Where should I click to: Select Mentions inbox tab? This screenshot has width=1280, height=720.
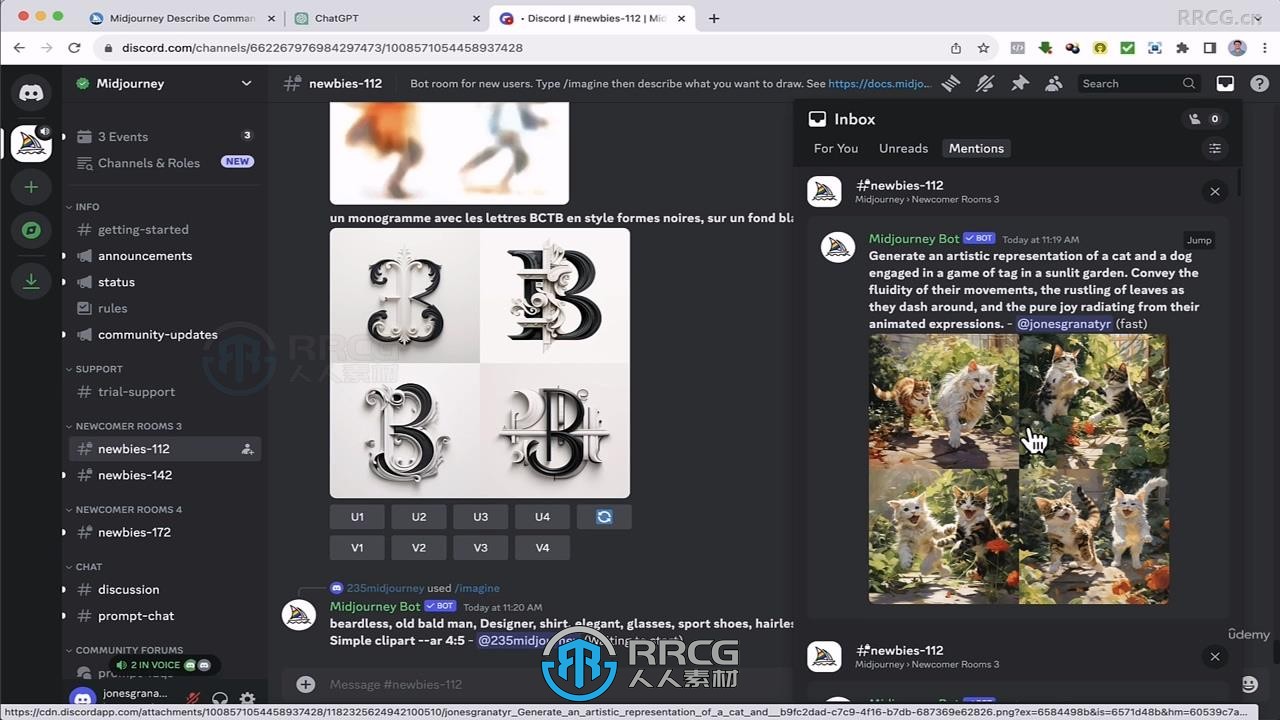point(976,148)
